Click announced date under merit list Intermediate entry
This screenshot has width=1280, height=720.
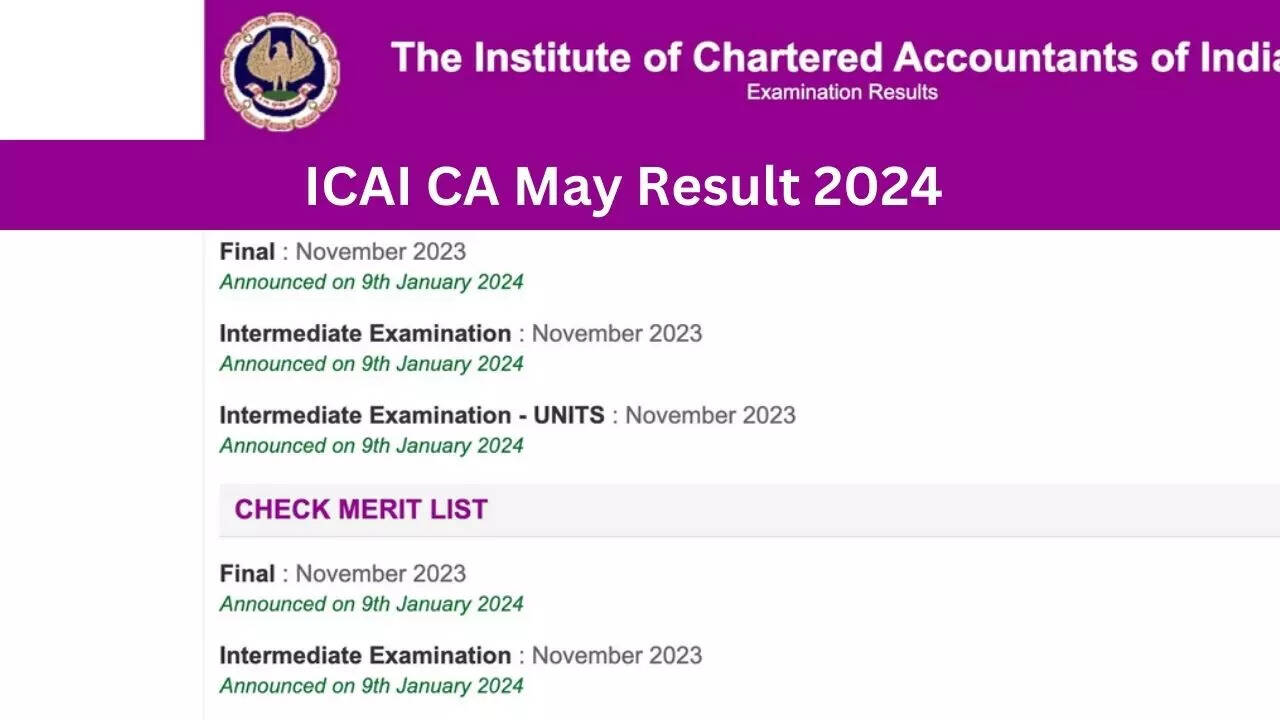click(371, 686)
